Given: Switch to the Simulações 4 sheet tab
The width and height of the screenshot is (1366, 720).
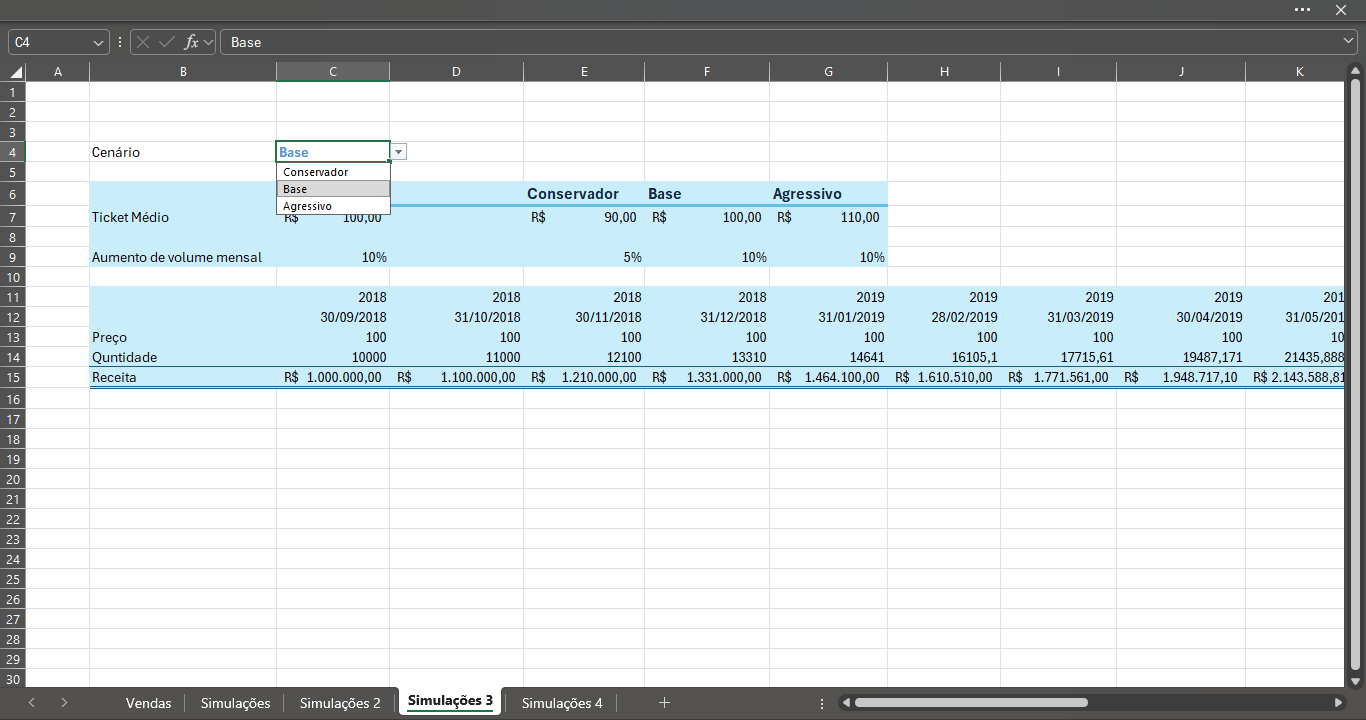Looking at the screenshot, I should click(562, 703).
